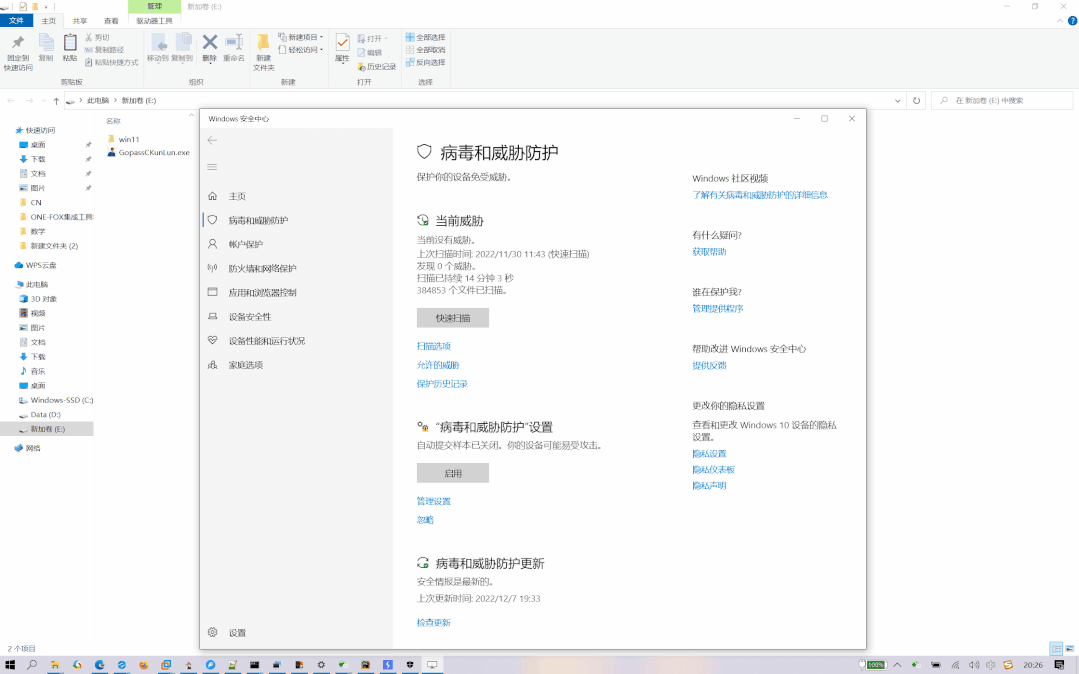Refresh the Explorer address bar
The image size is (1079, 674).
pyautogui.click(x=917, y=101)
